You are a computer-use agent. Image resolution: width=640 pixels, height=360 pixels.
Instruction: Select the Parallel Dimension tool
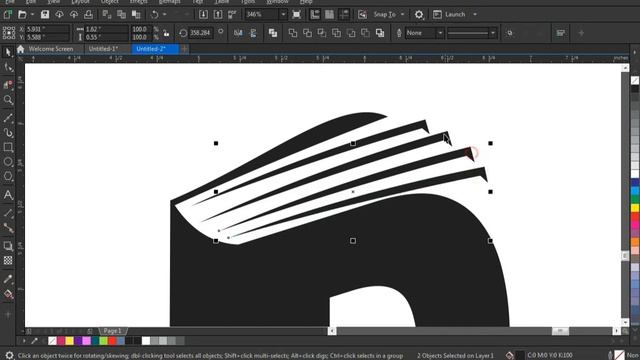(8, 213)
